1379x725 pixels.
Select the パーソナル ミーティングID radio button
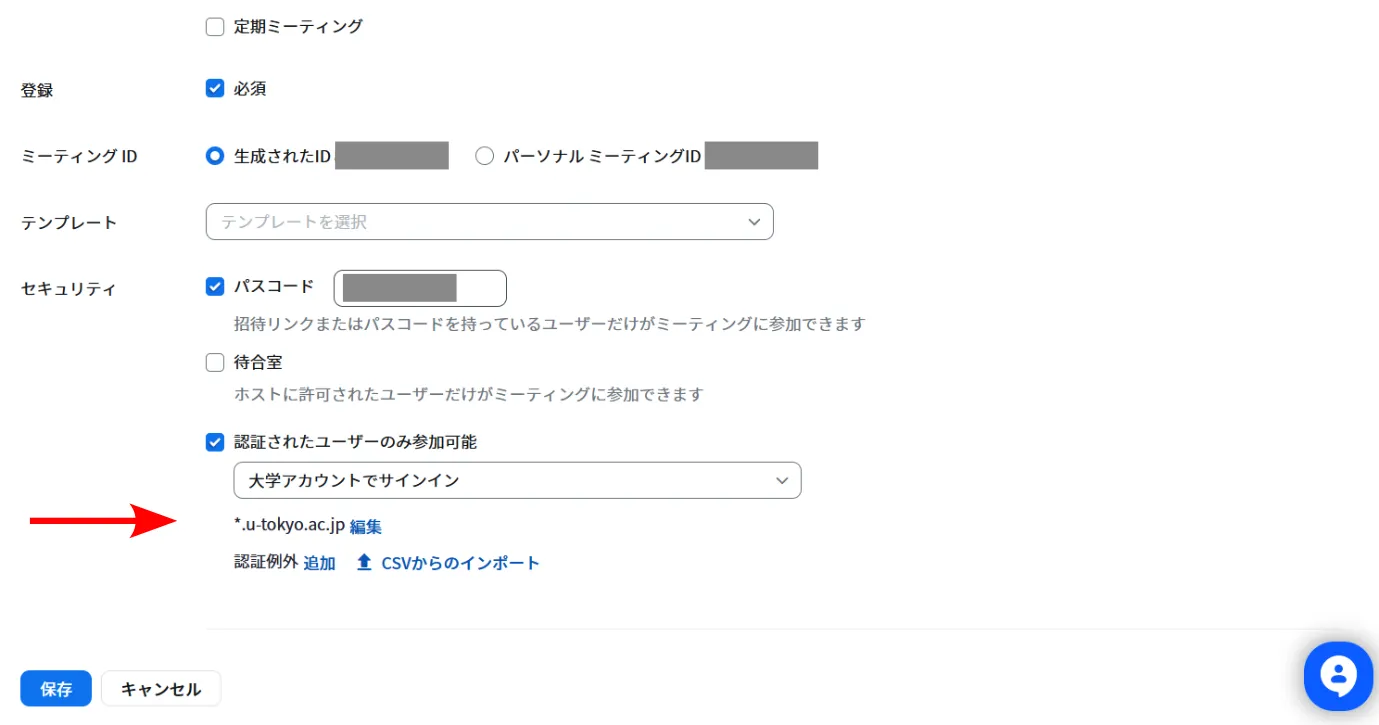tap(485, 156)
